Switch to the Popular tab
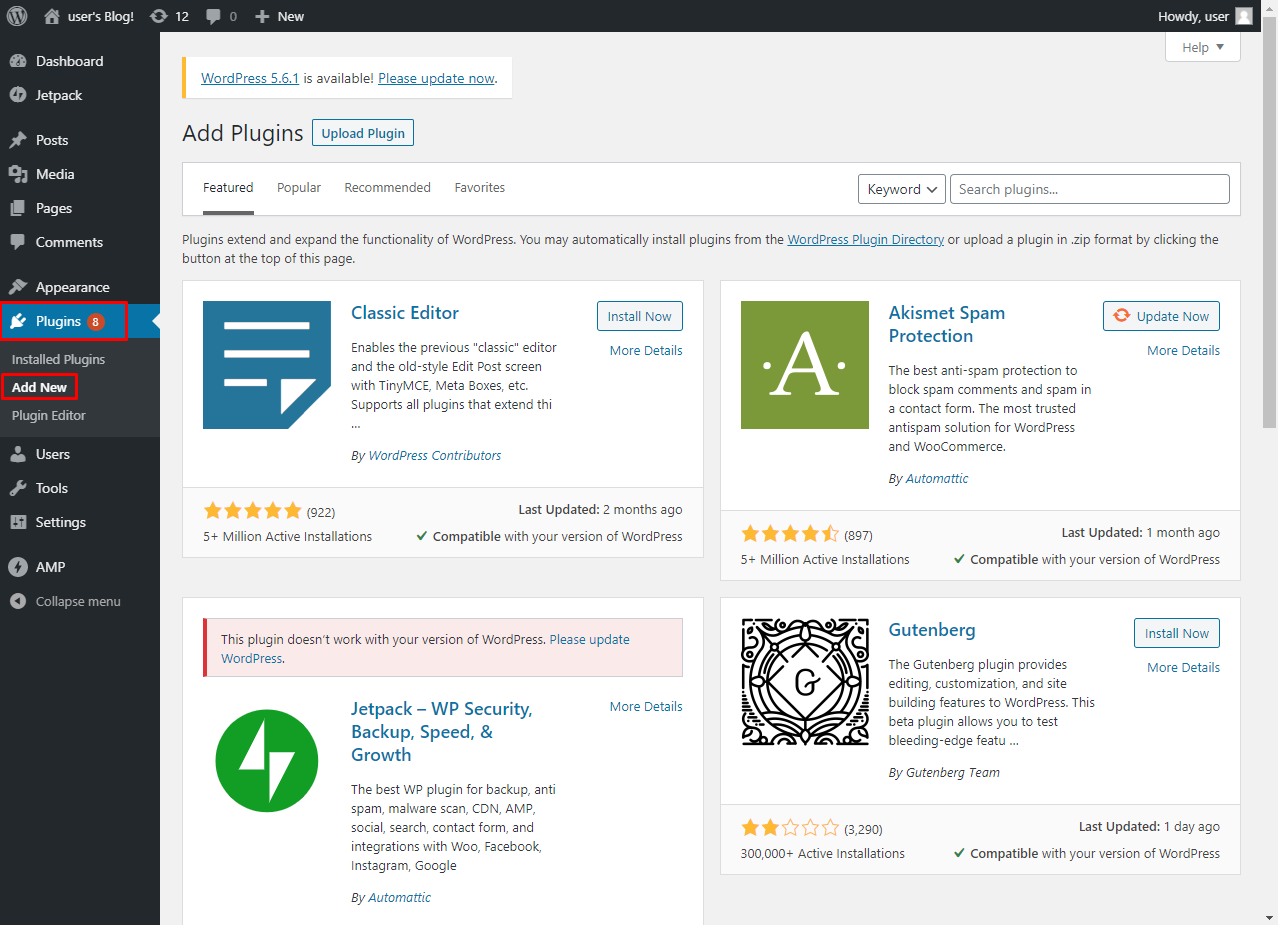The image size is (1278, 925). click(x=299, y=188)
